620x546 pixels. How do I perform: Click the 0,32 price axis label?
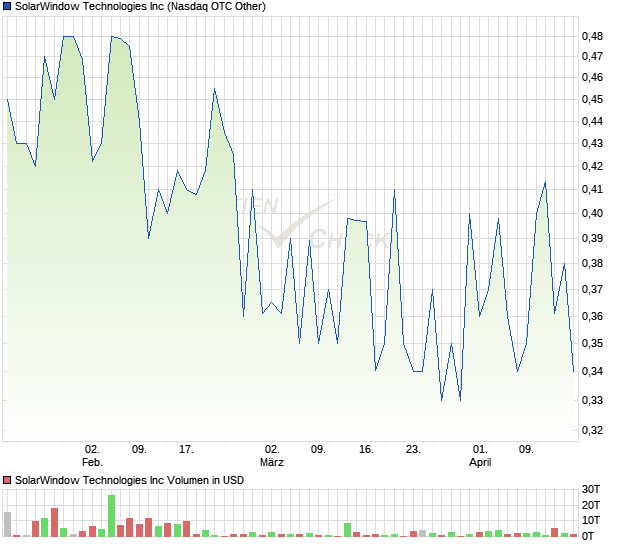tap(592, 430)
